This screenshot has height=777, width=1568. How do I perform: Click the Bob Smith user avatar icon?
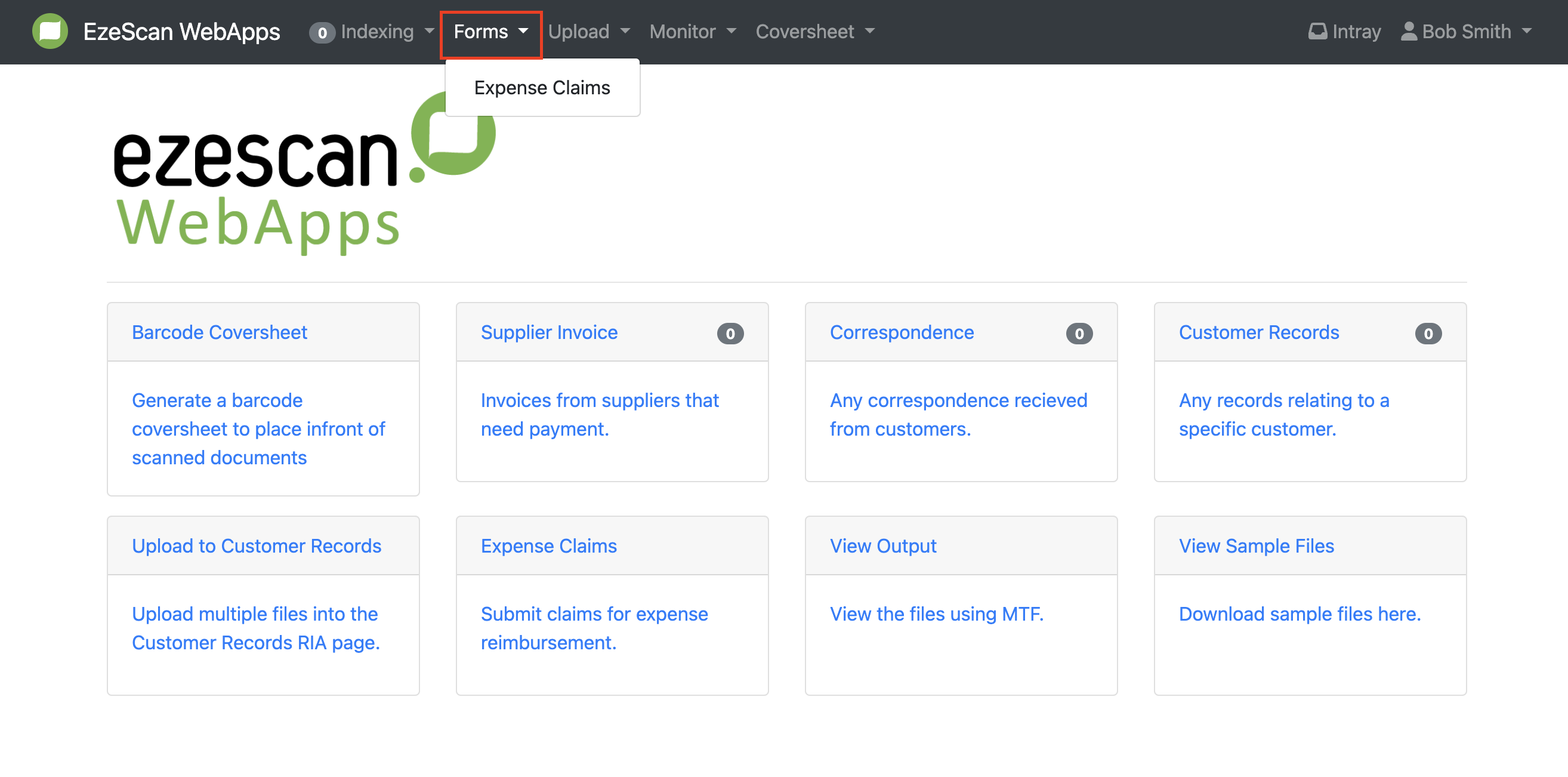tap(1408, 31)
